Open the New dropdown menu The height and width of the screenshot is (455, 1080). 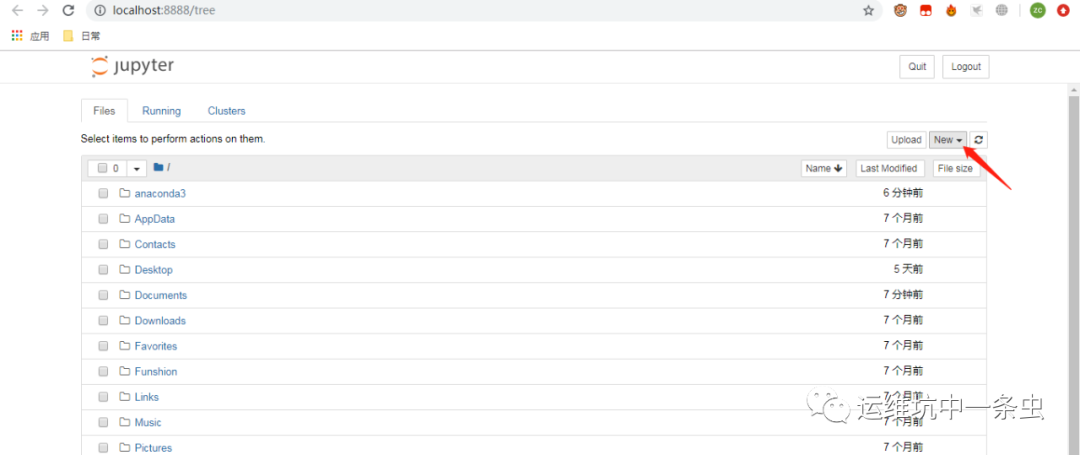click(x=948, y=140)
